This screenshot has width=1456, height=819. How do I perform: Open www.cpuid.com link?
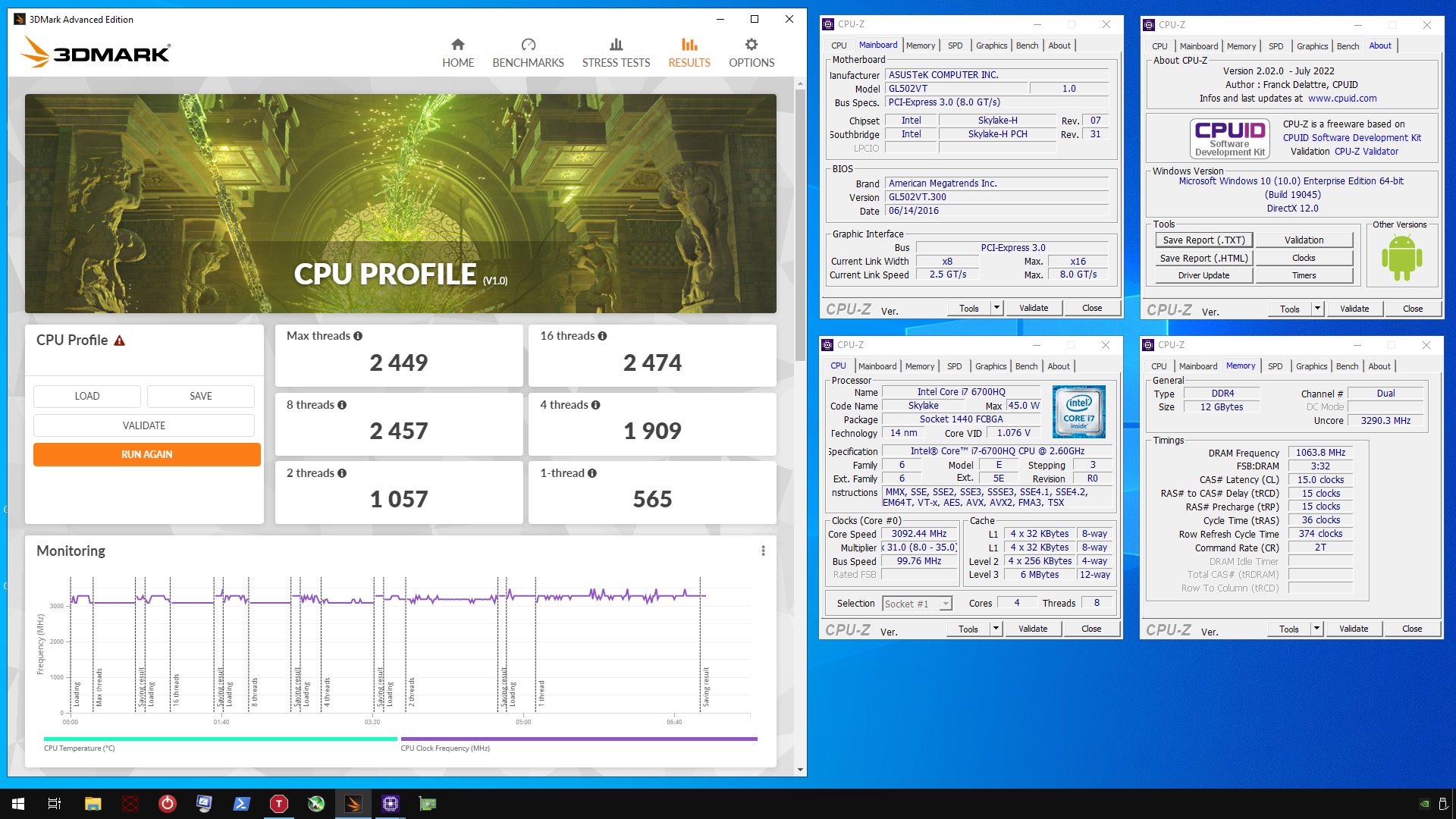pos(1341,99)
